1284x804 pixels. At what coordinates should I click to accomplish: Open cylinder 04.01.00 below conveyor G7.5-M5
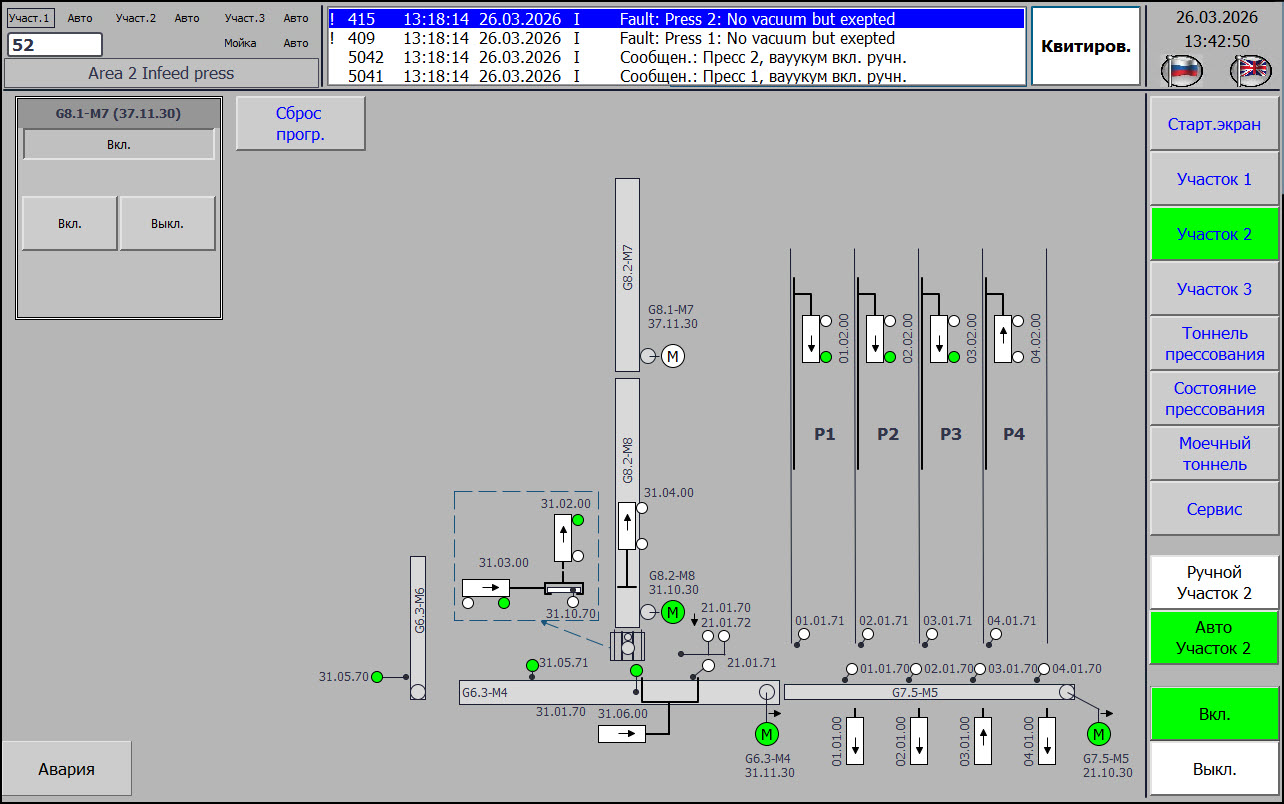tap(1047, 740)
